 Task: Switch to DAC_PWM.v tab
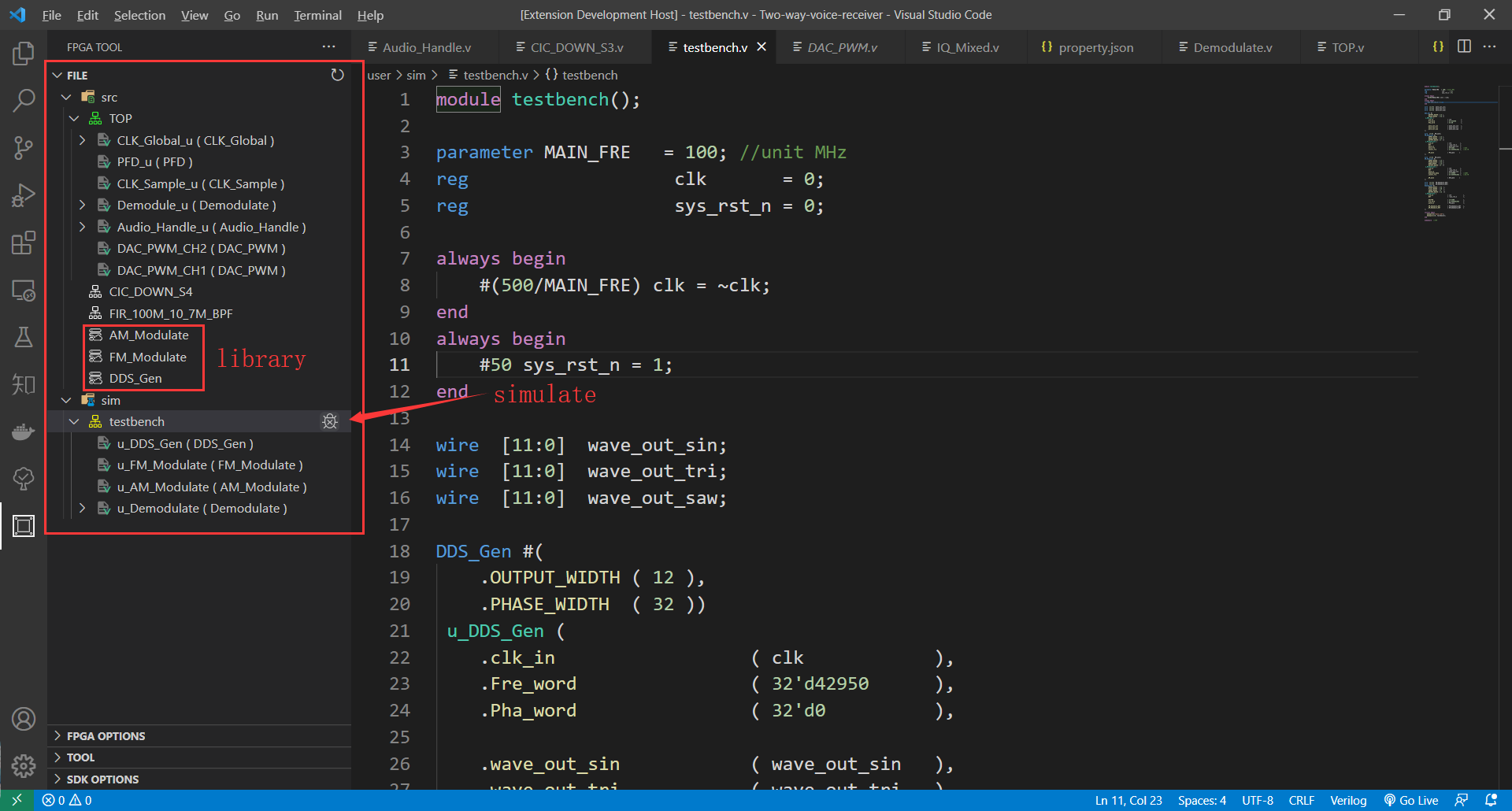(x=842, y=47)
